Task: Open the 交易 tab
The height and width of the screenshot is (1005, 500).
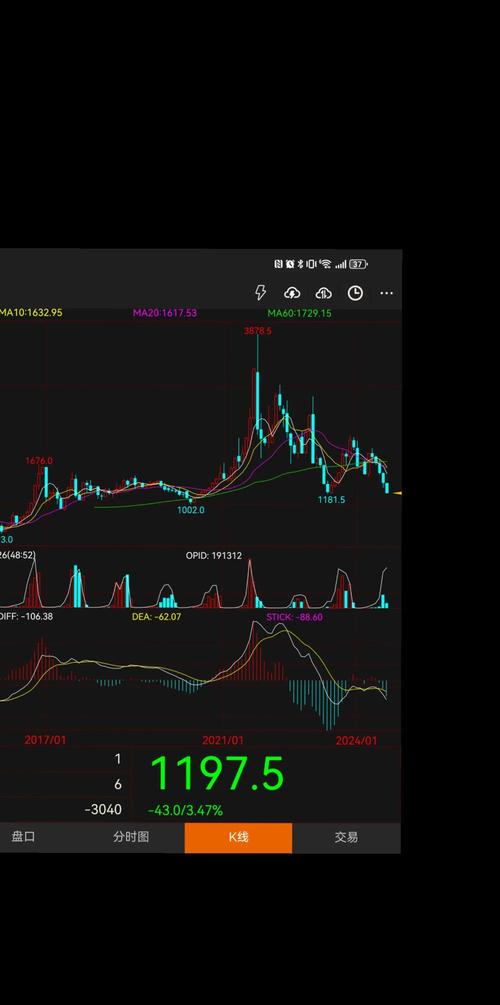Action: (x=346, y=838)
